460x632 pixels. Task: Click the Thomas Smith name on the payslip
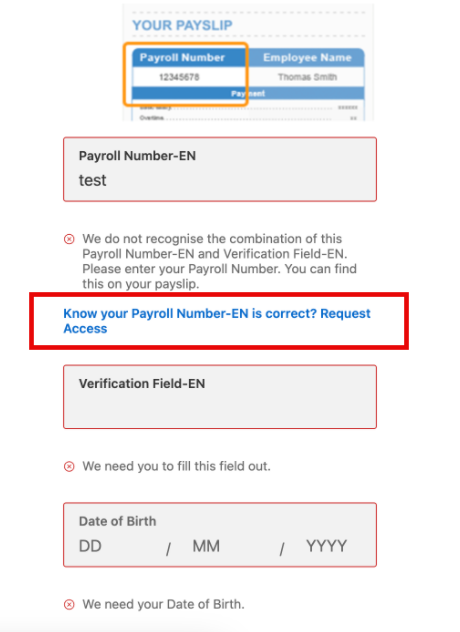(307, 77)
